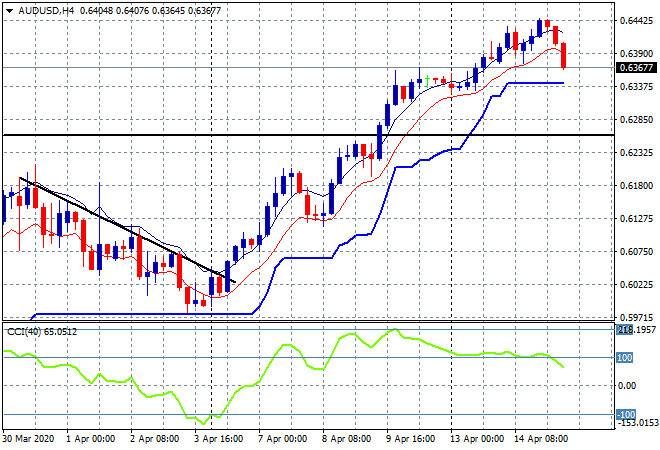The width and height of the screenshot is (660, 450).
Task: Click the 0.62850 price scale value
Action: (x=636, y=120)
